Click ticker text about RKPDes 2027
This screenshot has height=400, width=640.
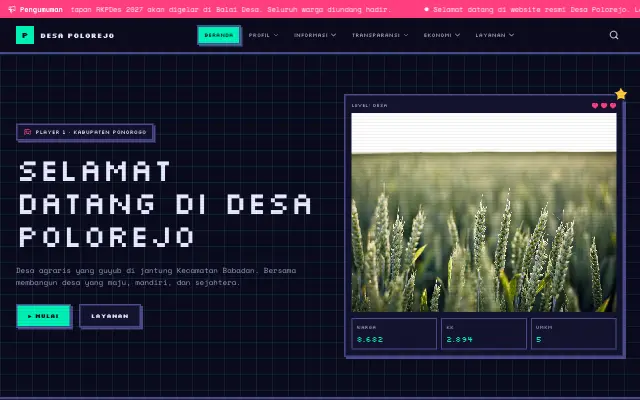pyautogui.click(x=231, y=9)
